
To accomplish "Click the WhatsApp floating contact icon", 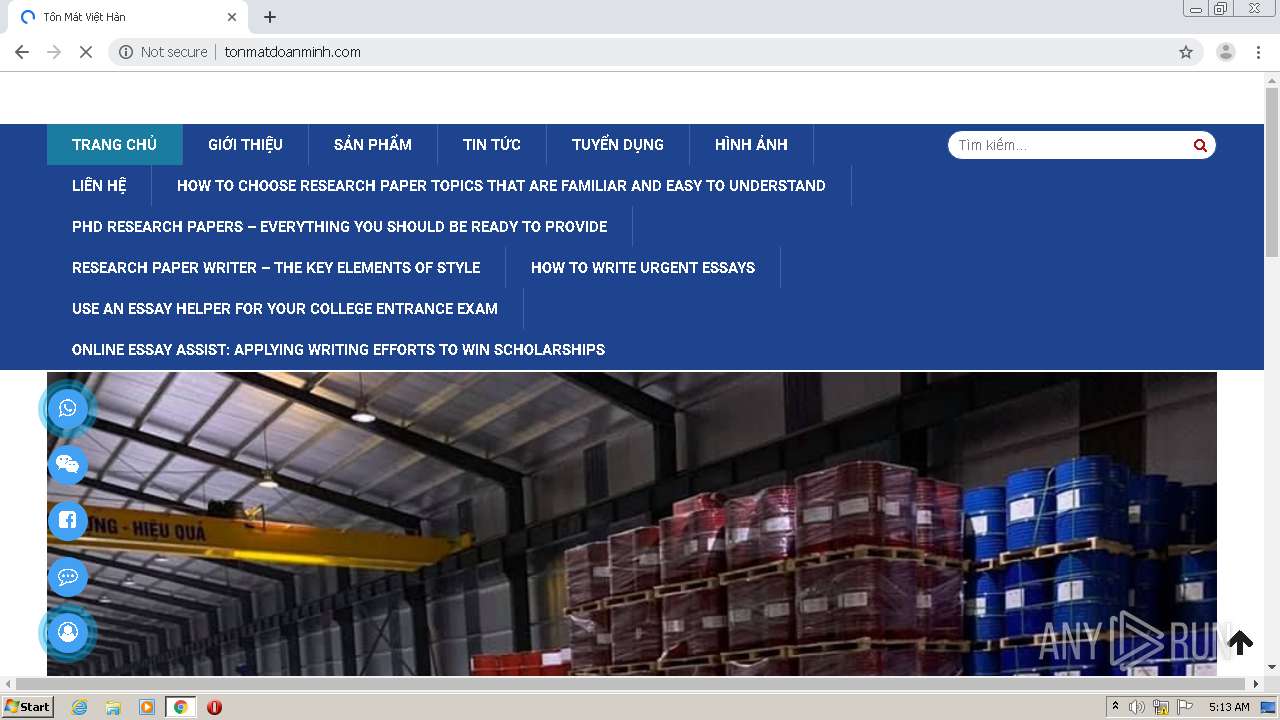I will (68, 408).
